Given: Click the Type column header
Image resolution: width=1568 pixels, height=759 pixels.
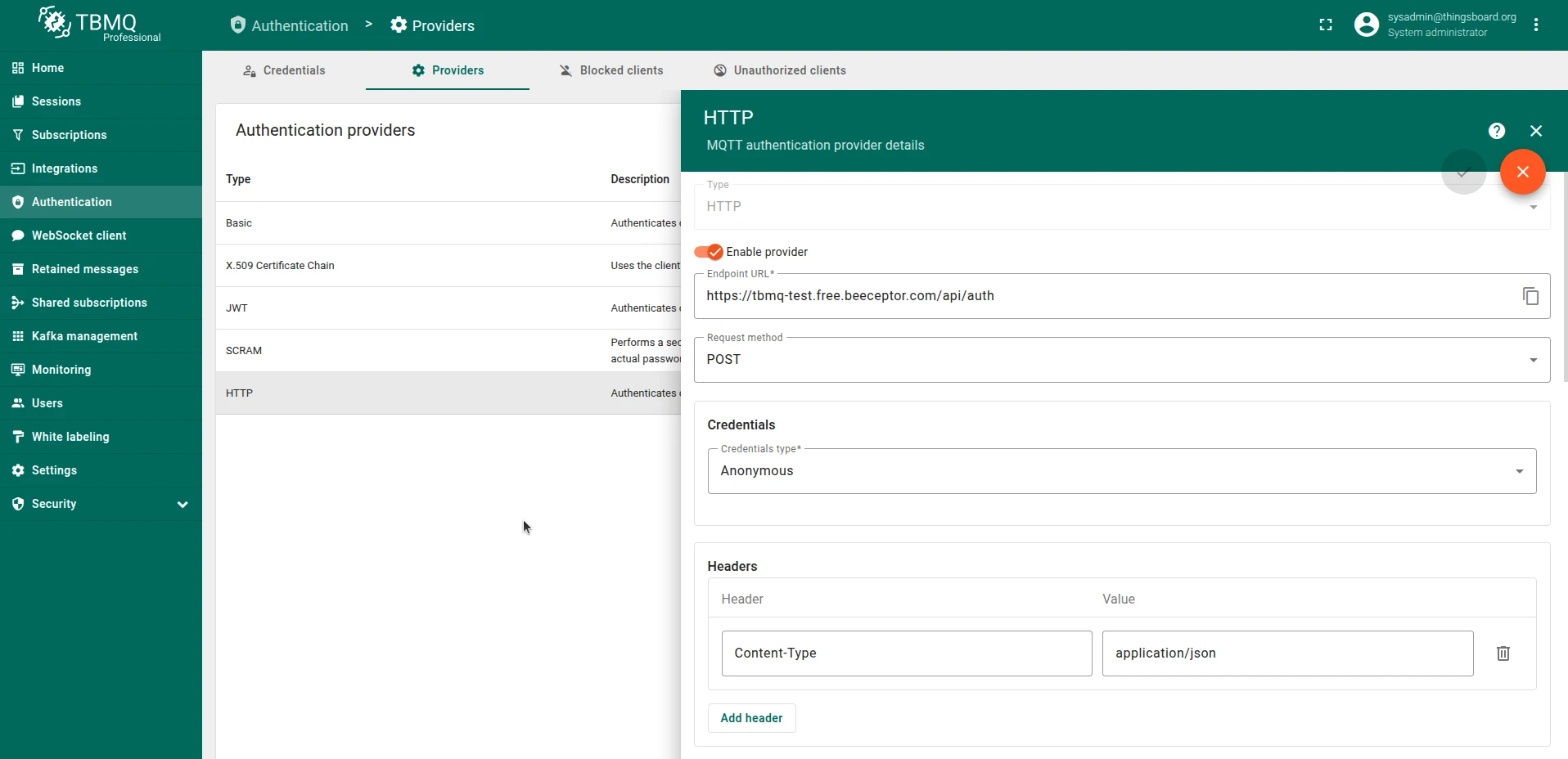Looking at the screenshot, I should (x=238, y=179).
